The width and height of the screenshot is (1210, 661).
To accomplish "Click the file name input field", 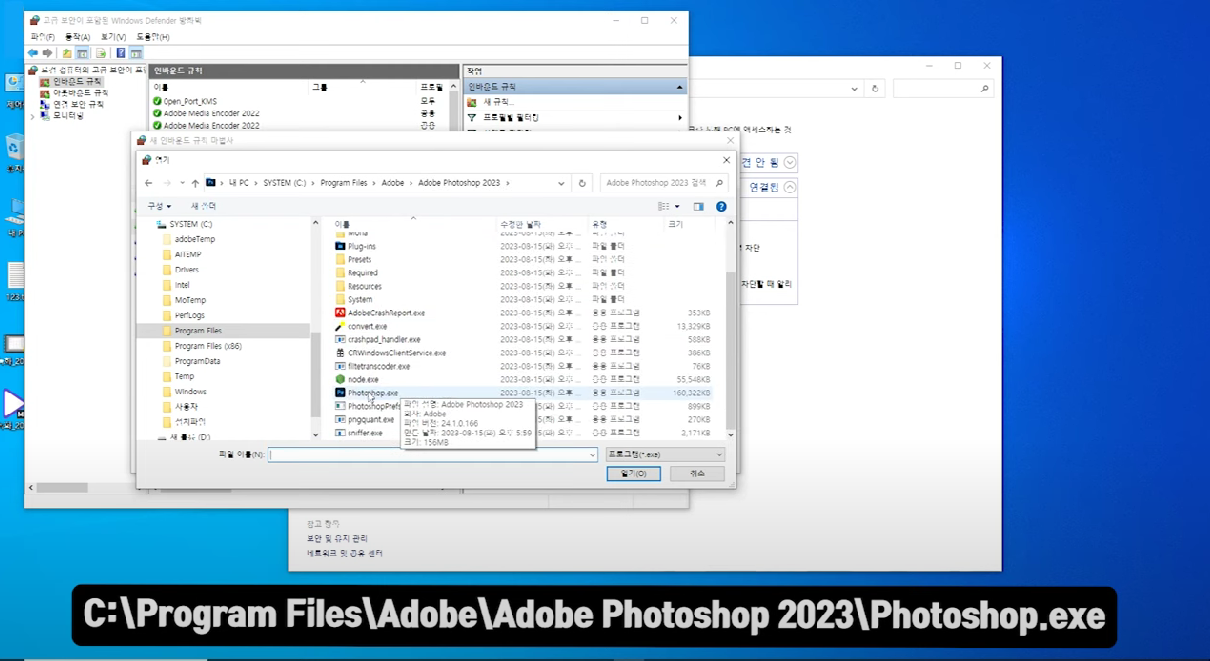I will coord(433,454).
